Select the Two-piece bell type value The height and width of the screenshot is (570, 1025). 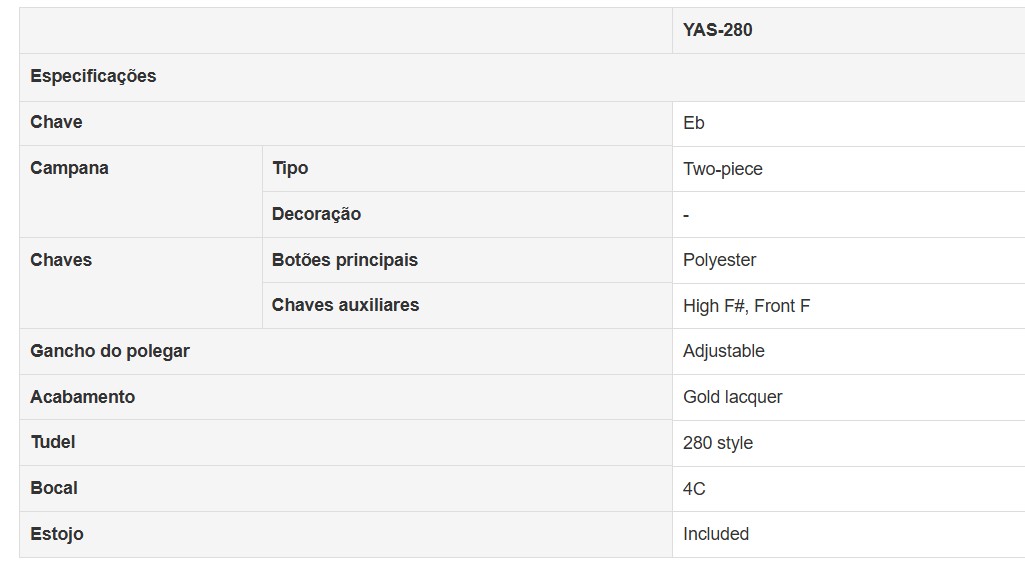[723, 169]
